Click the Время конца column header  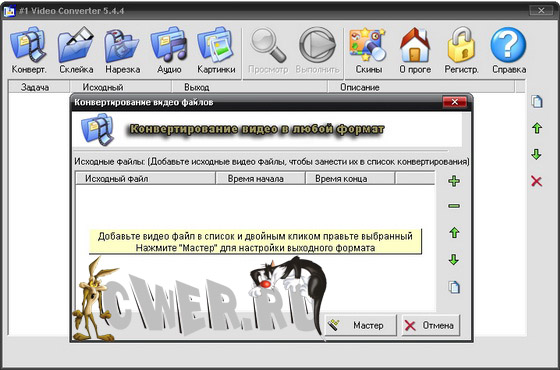[x=350, y=178]
